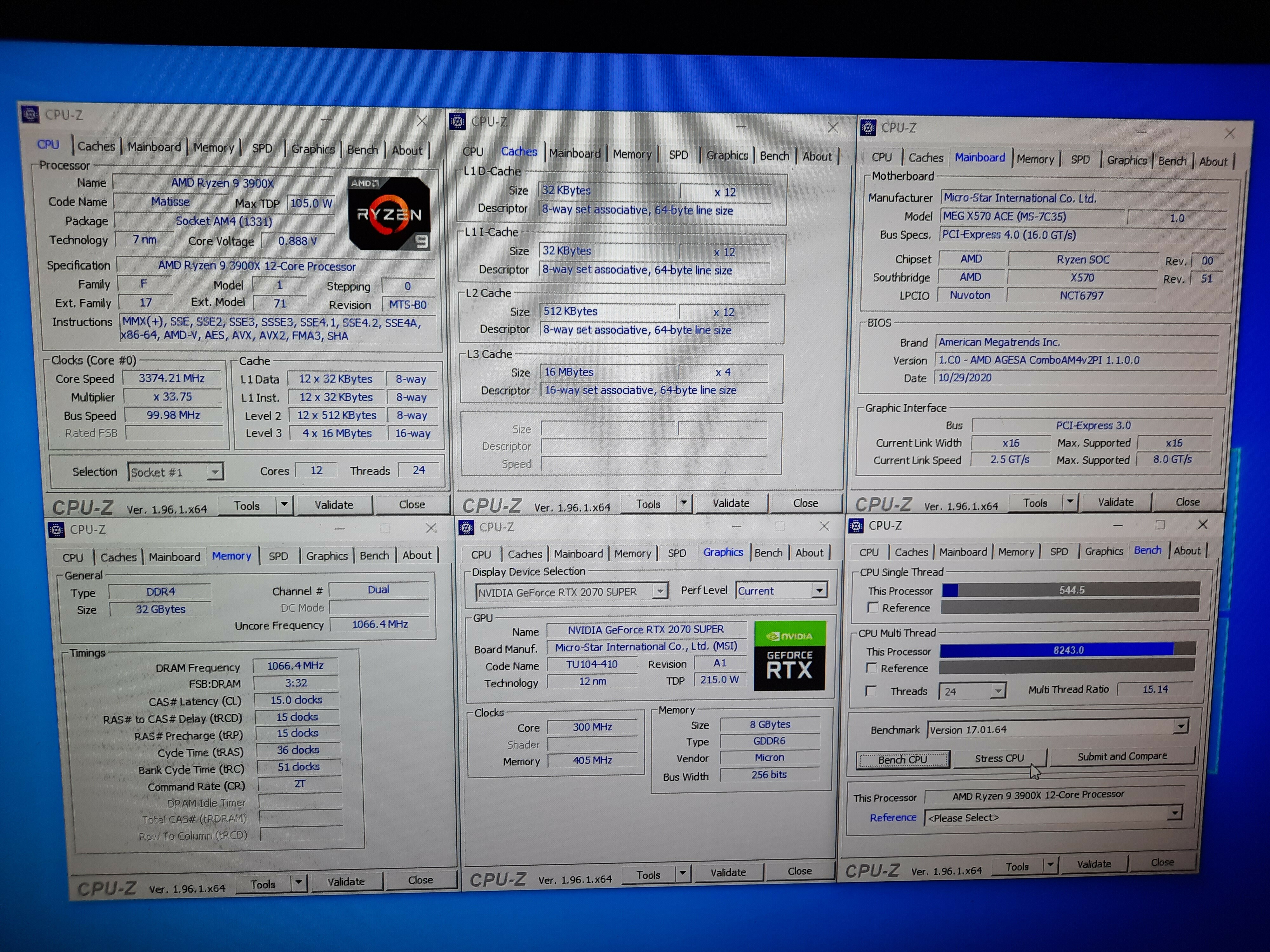Click the CPU-Z app icon in Caches window title
This screenshot has width=1270, height=952.
click(458, 122)
